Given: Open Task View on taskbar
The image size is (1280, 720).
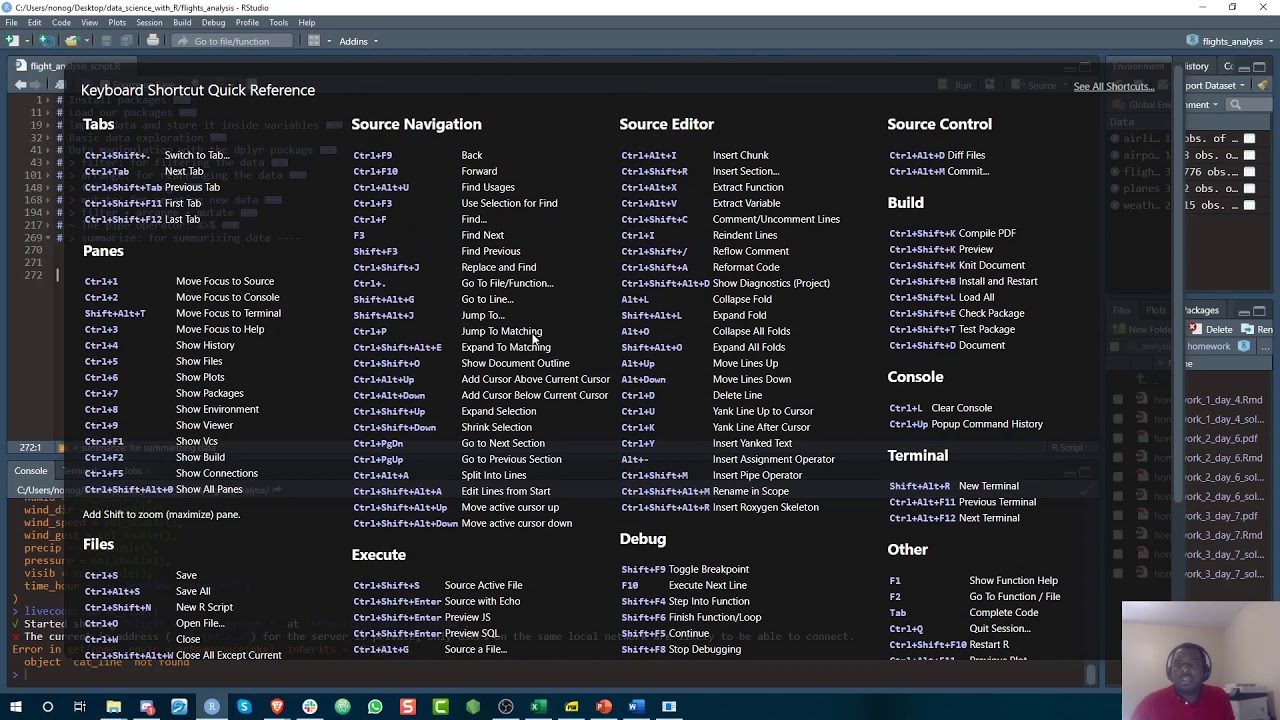Looking at the screenshot, I should coord(80,707).
